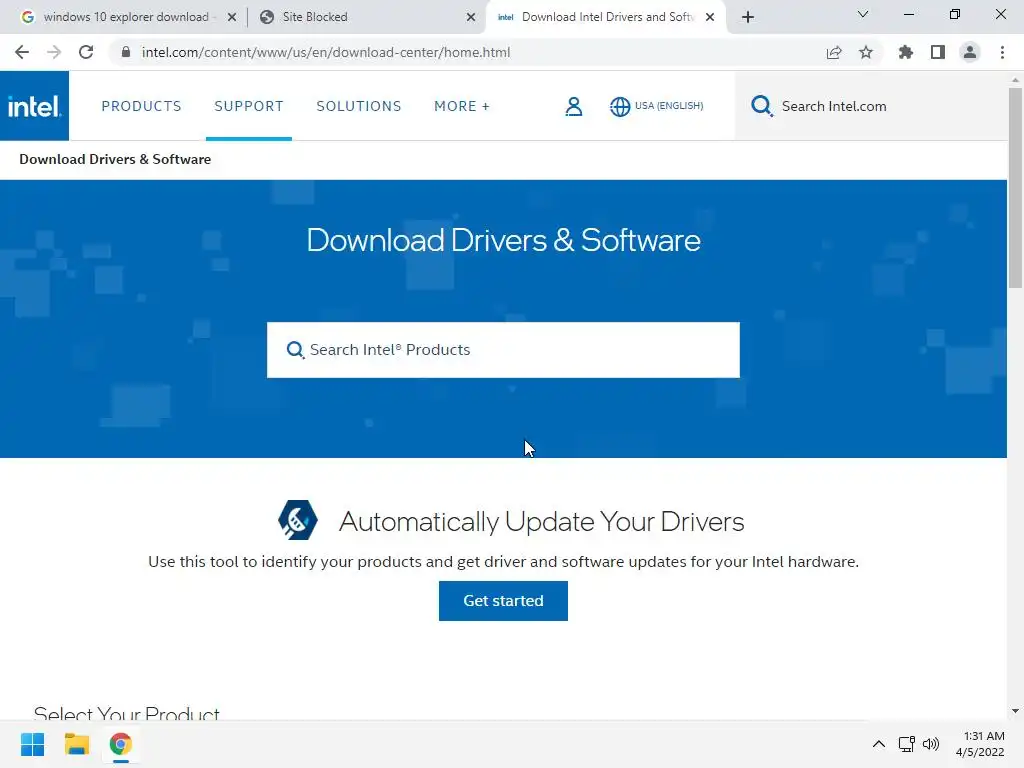View site security lock info
Viewport: 1024px width, 768px height.
126,52
